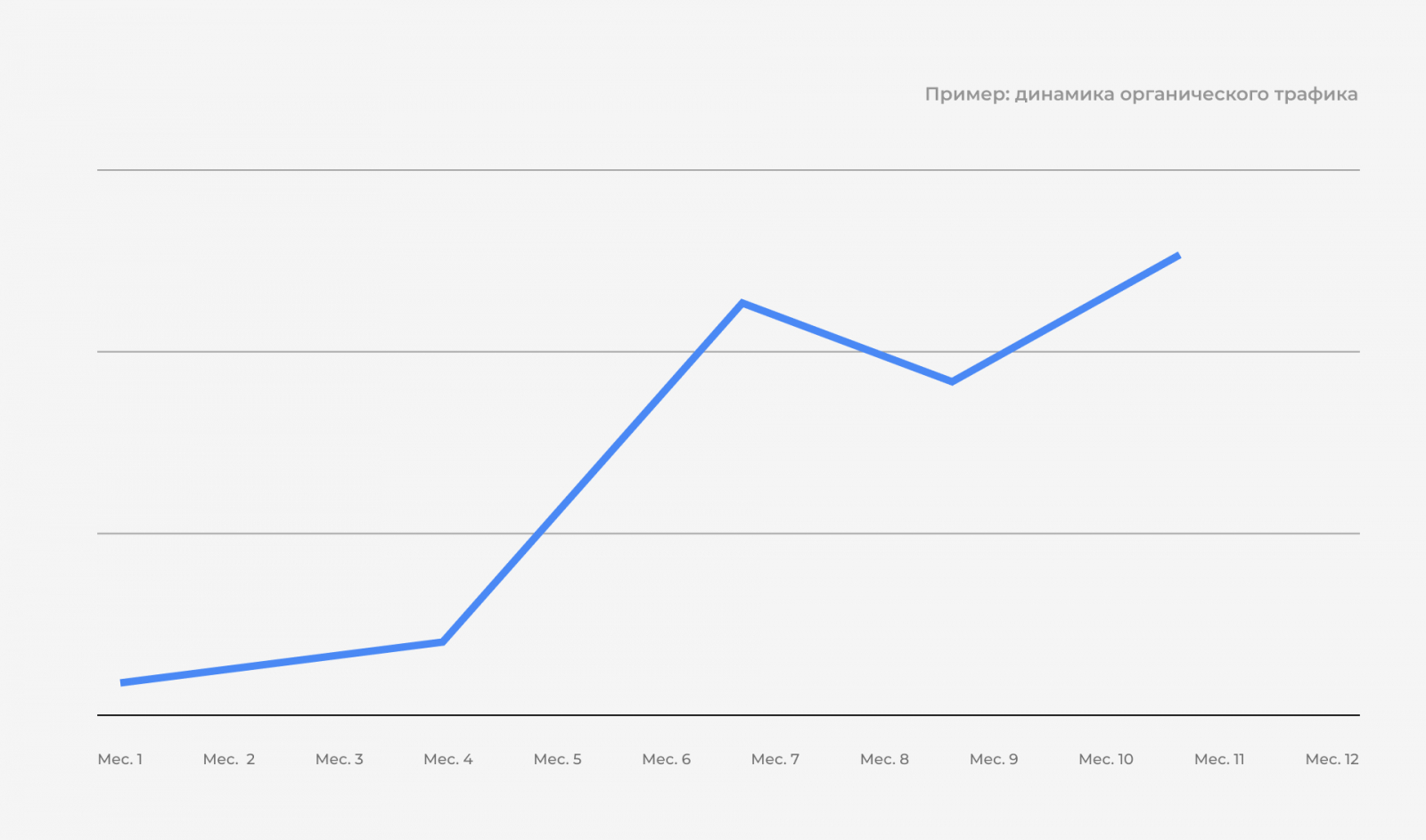Click the starting point of the blue line
This screenshot has width=1426, height=840.
(123, 682)
